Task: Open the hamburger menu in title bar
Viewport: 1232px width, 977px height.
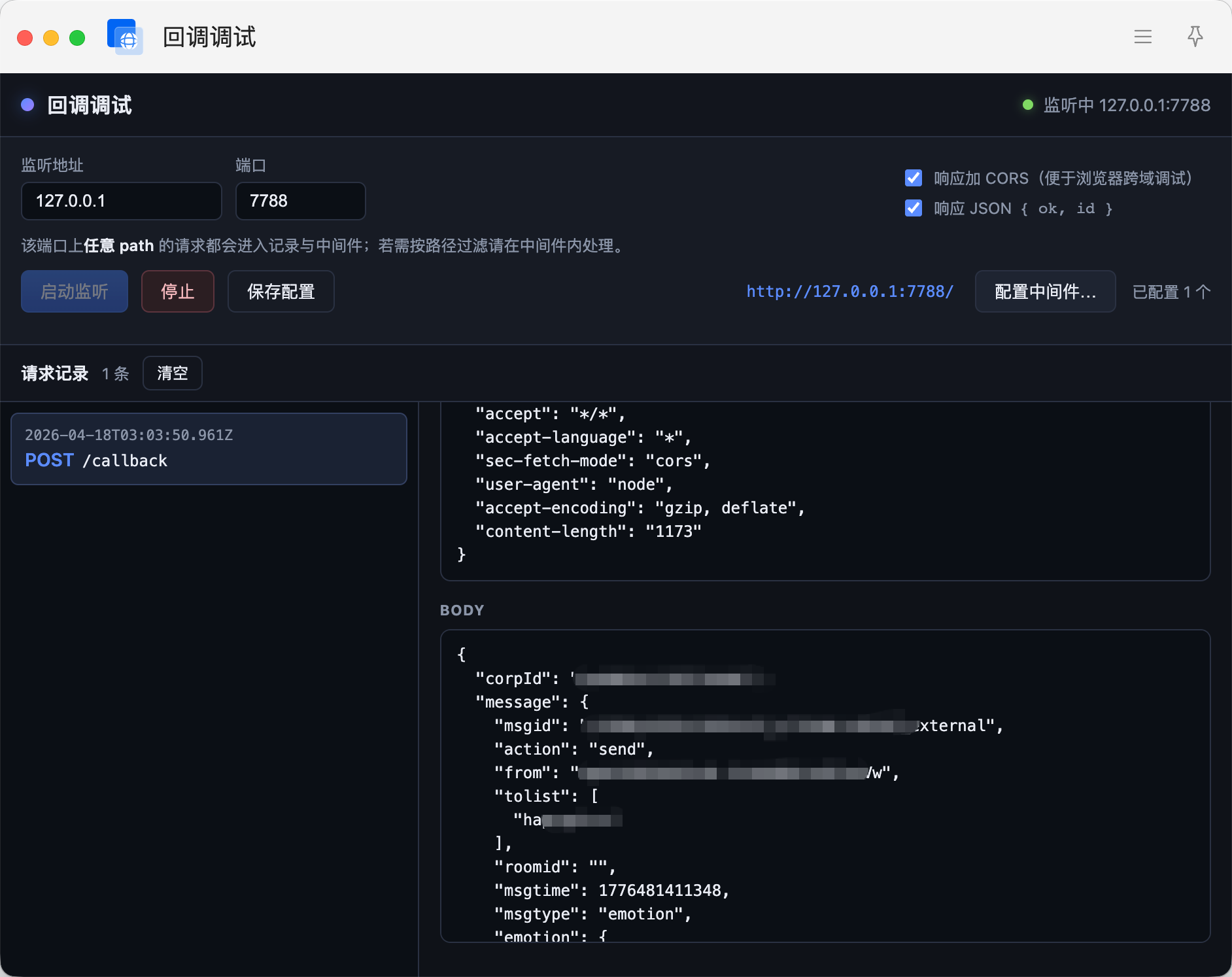Action: [x=1142, y=37]
